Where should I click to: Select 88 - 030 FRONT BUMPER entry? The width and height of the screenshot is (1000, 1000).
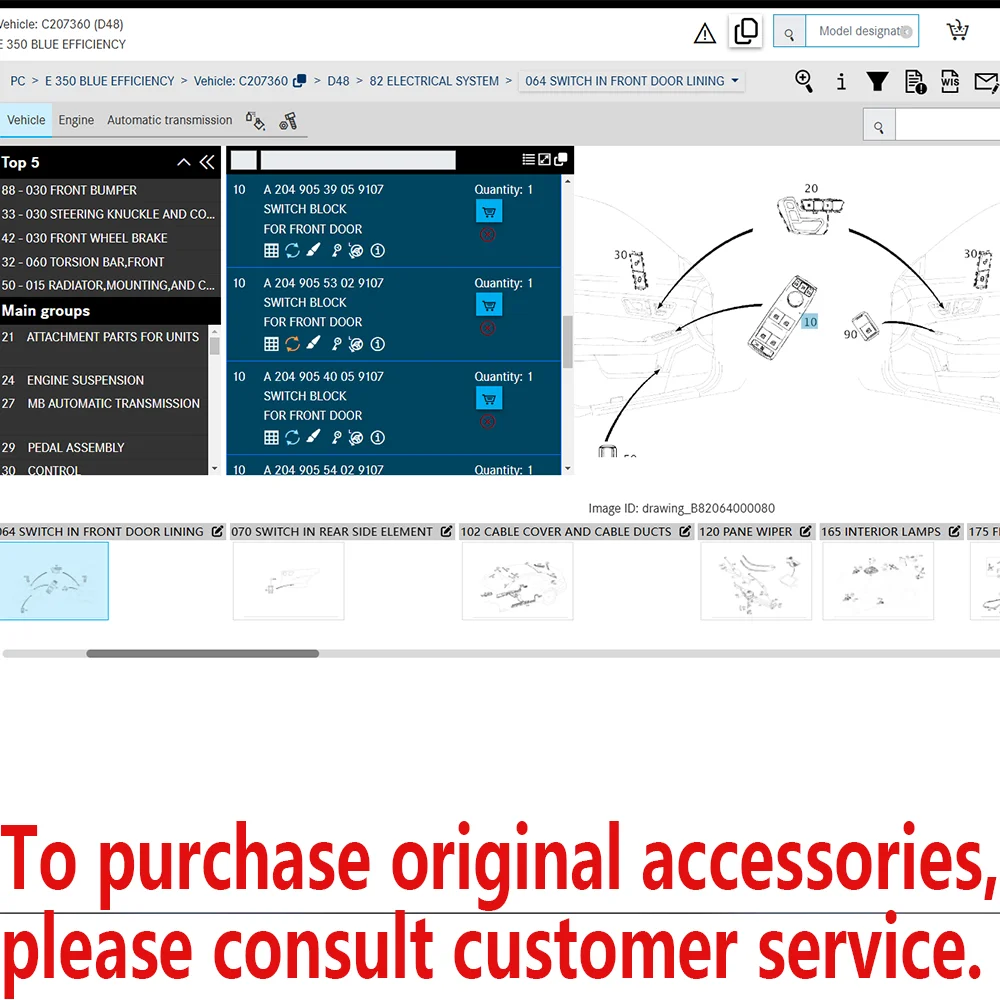[x=110, y=190]
